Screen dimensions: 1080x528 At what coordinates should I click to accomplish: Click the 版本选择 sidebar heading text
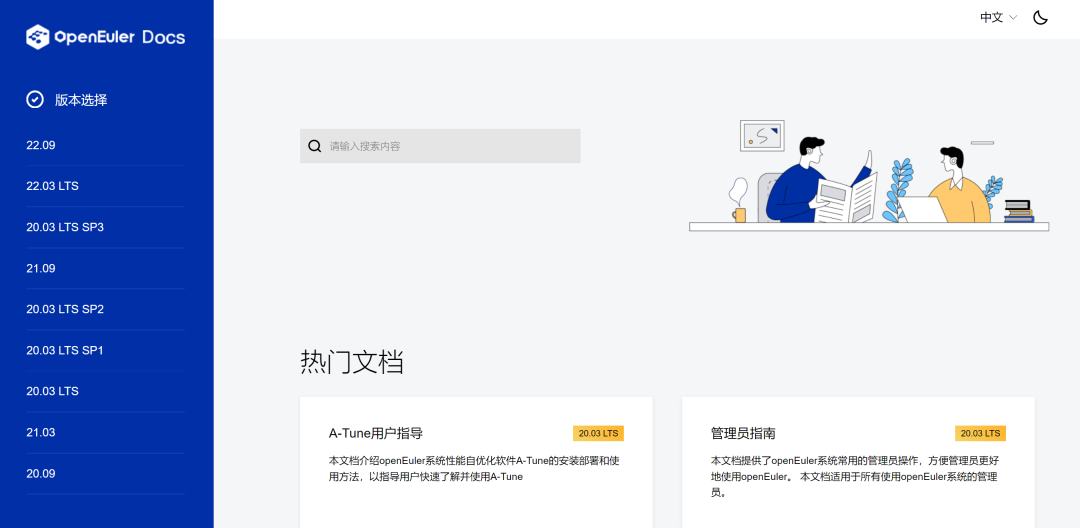coord(81,101)
